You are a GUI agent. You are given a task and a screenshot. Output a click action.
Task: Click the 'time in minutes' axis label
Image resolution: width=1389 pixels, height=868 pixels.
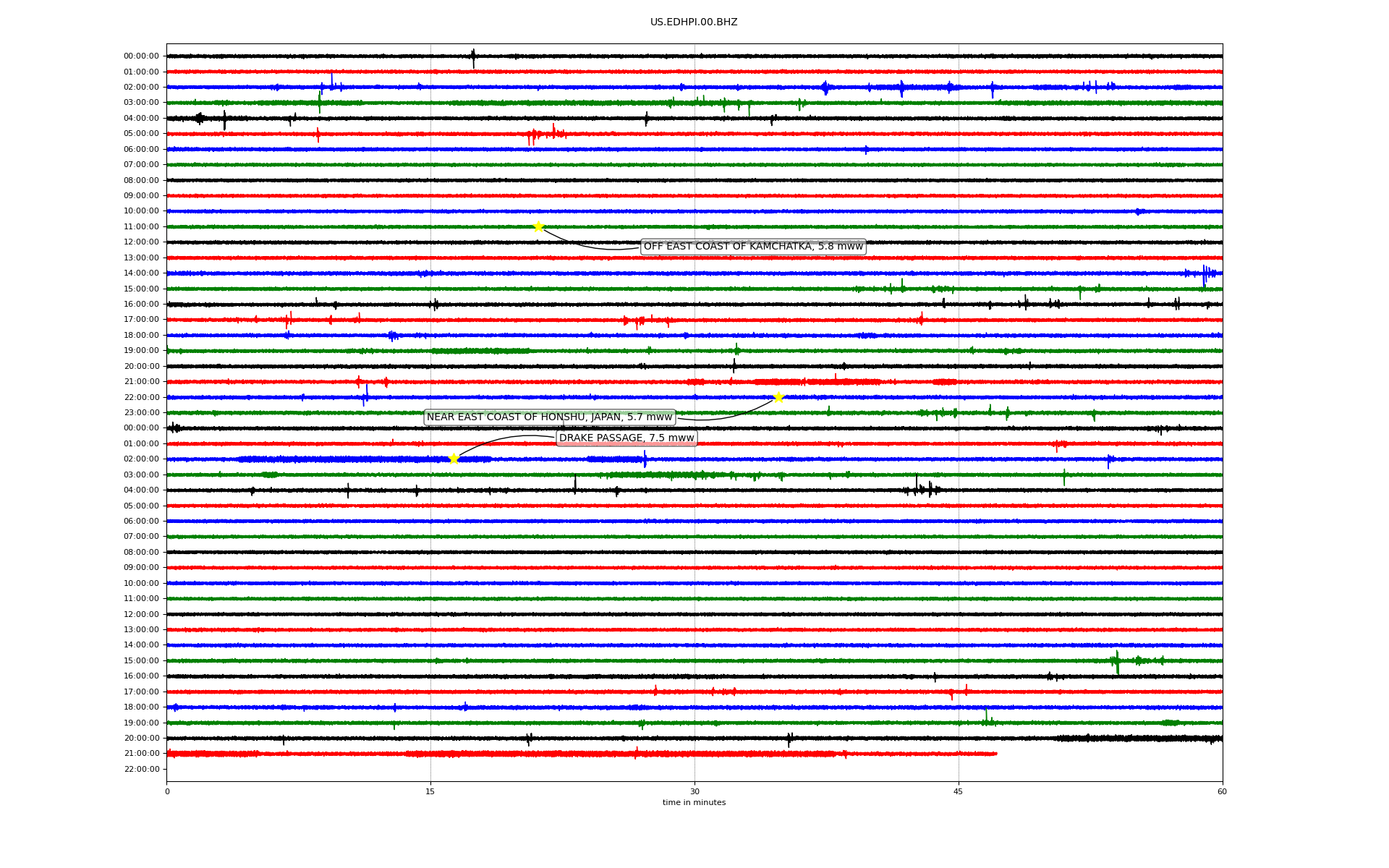pyautogui.click(x=694, y=803)
